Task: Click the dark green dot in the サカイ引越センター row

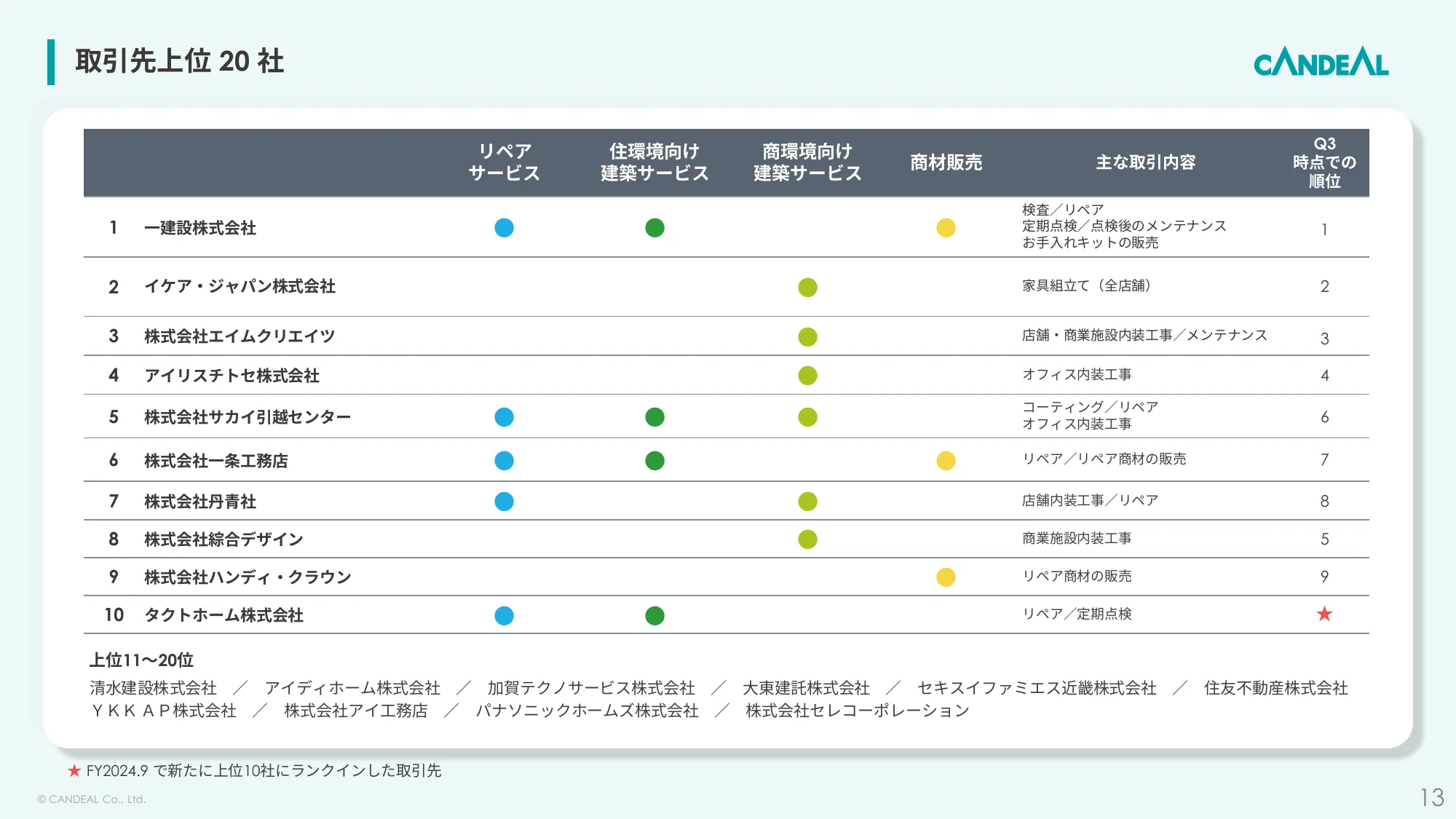Action: point(654,417)
